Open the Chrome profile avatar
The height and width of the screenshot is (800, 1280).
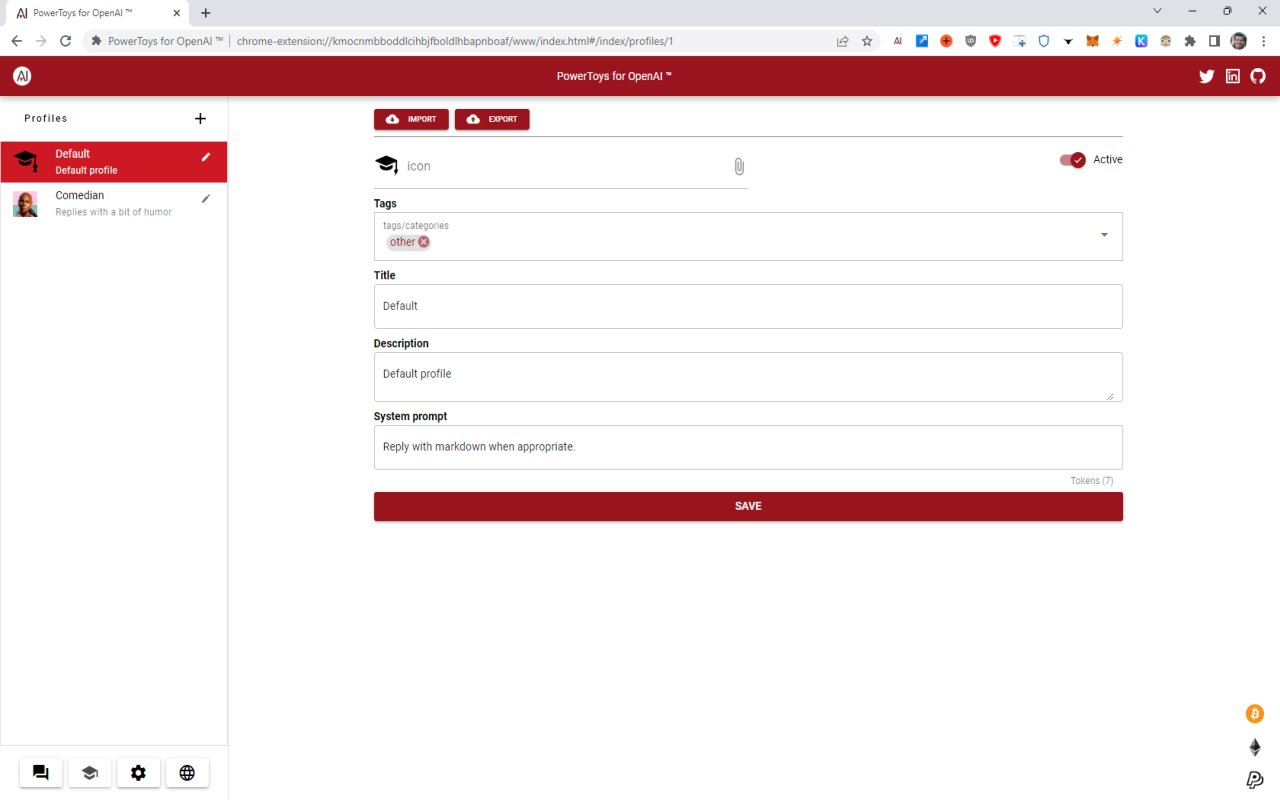point(1238,41)
